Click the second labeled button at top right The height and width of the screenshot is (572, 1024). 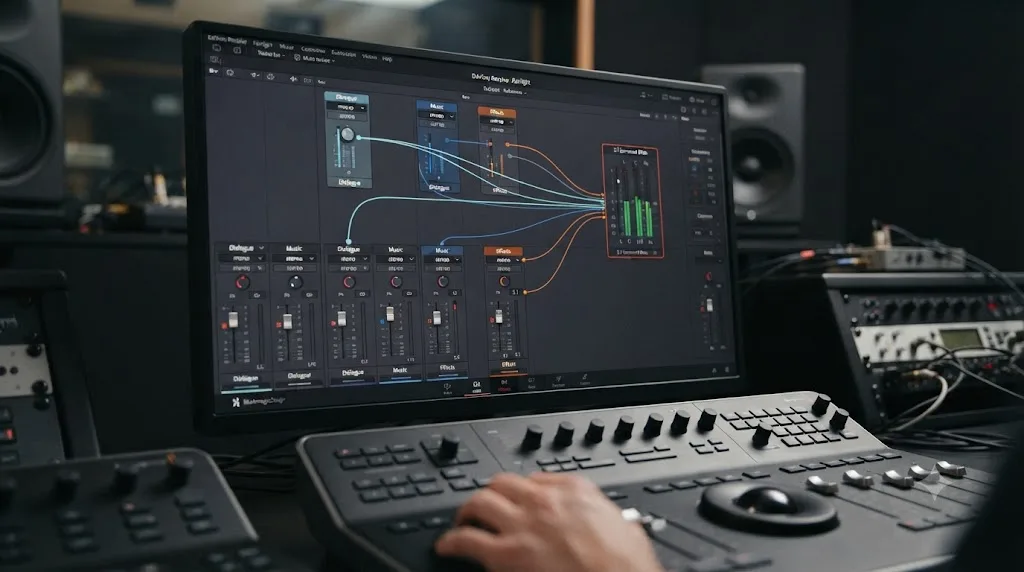point(697,100)
